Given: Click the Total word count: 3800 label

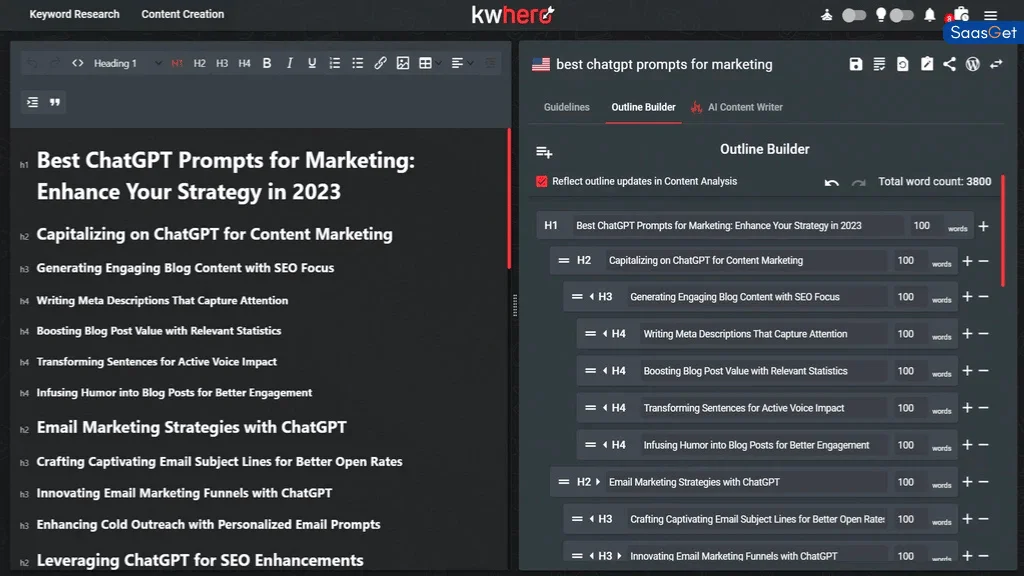Looking at the screenshot, I should coord(935,182).
